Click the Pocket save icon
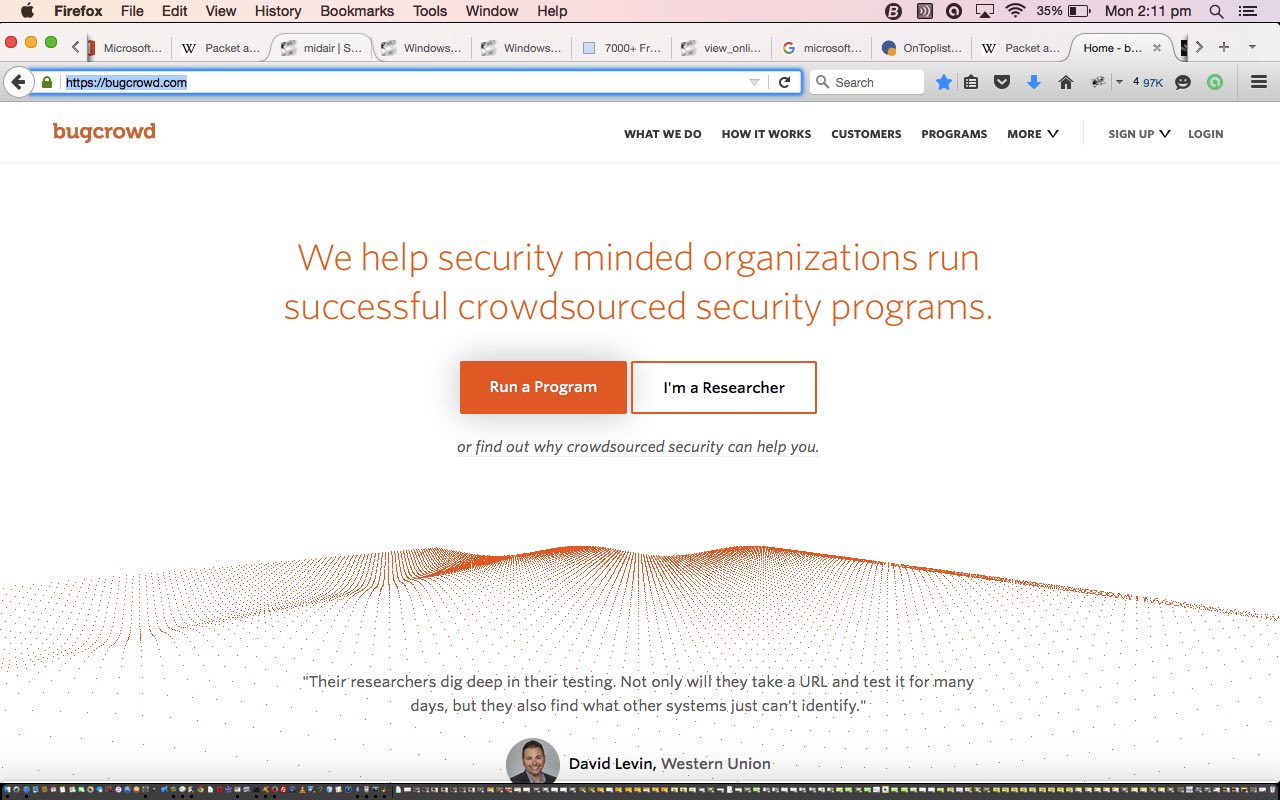The width and height of the screenshot is (1280, 800). tap(1001, 82)
